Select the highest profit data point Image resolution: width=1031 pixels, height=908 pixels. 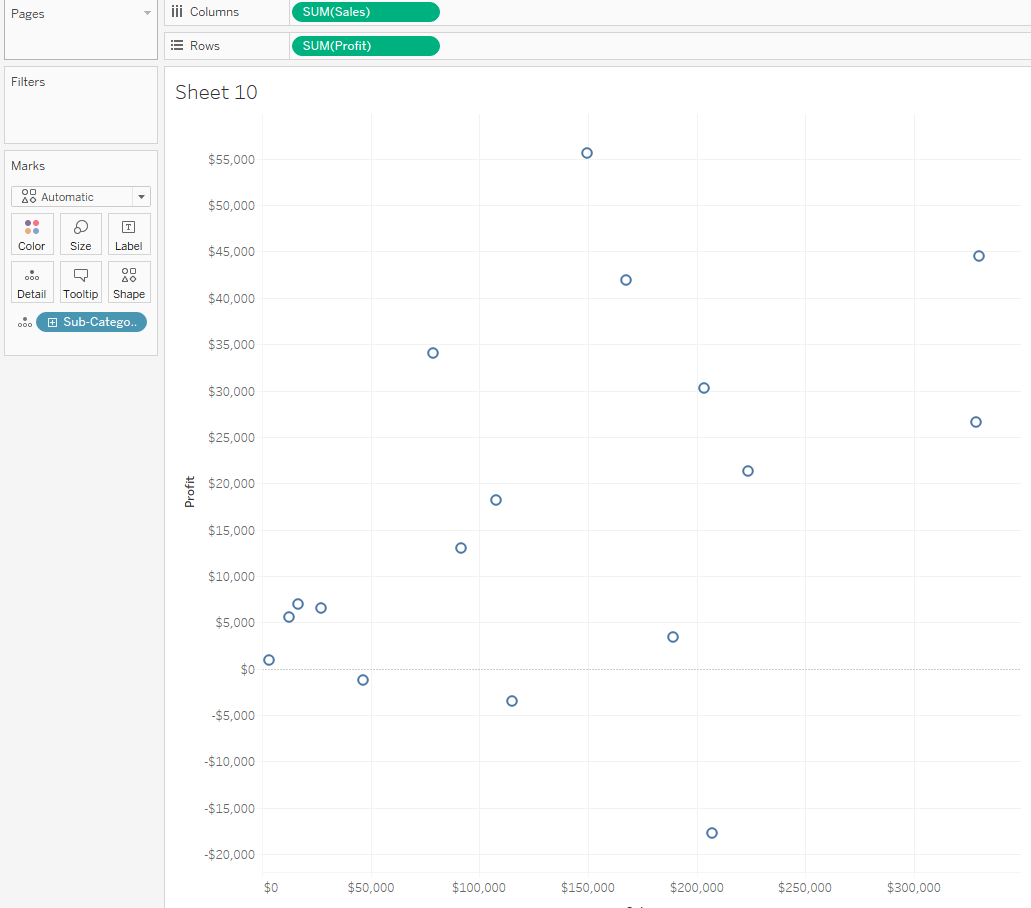[x=586, y=153]
